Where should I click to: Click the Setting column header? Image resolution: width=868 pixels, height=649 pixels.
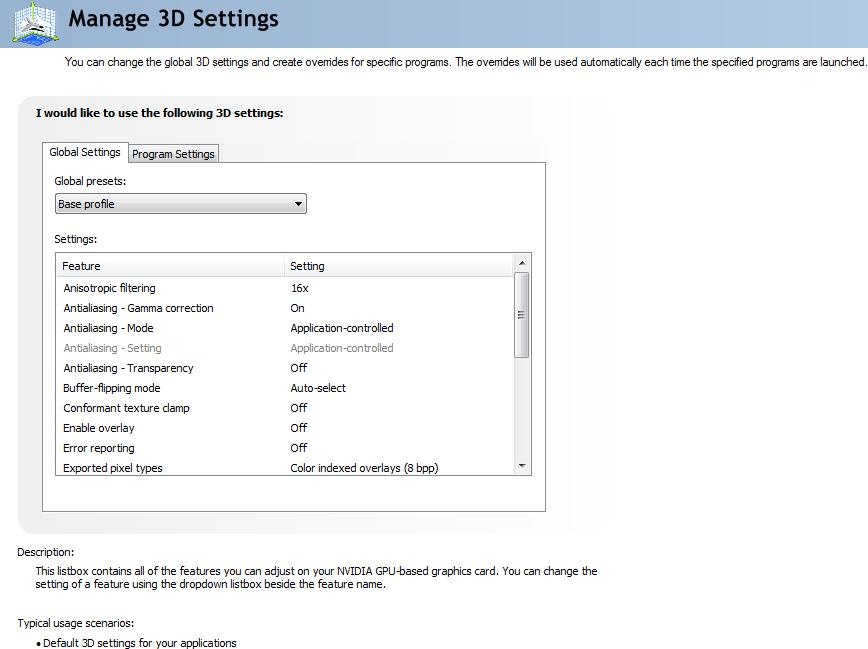click(399, 266)
